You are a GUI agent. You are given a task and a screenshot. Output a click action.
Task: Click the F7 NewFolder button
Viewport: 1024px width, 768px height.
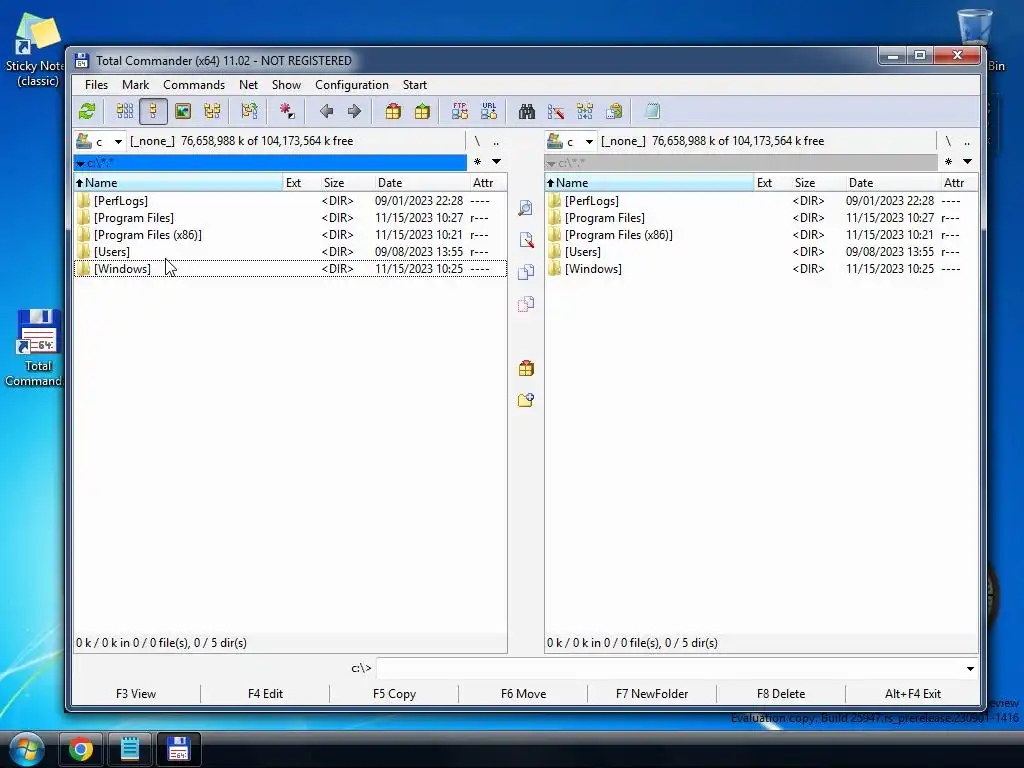click(x=652, y=694)
